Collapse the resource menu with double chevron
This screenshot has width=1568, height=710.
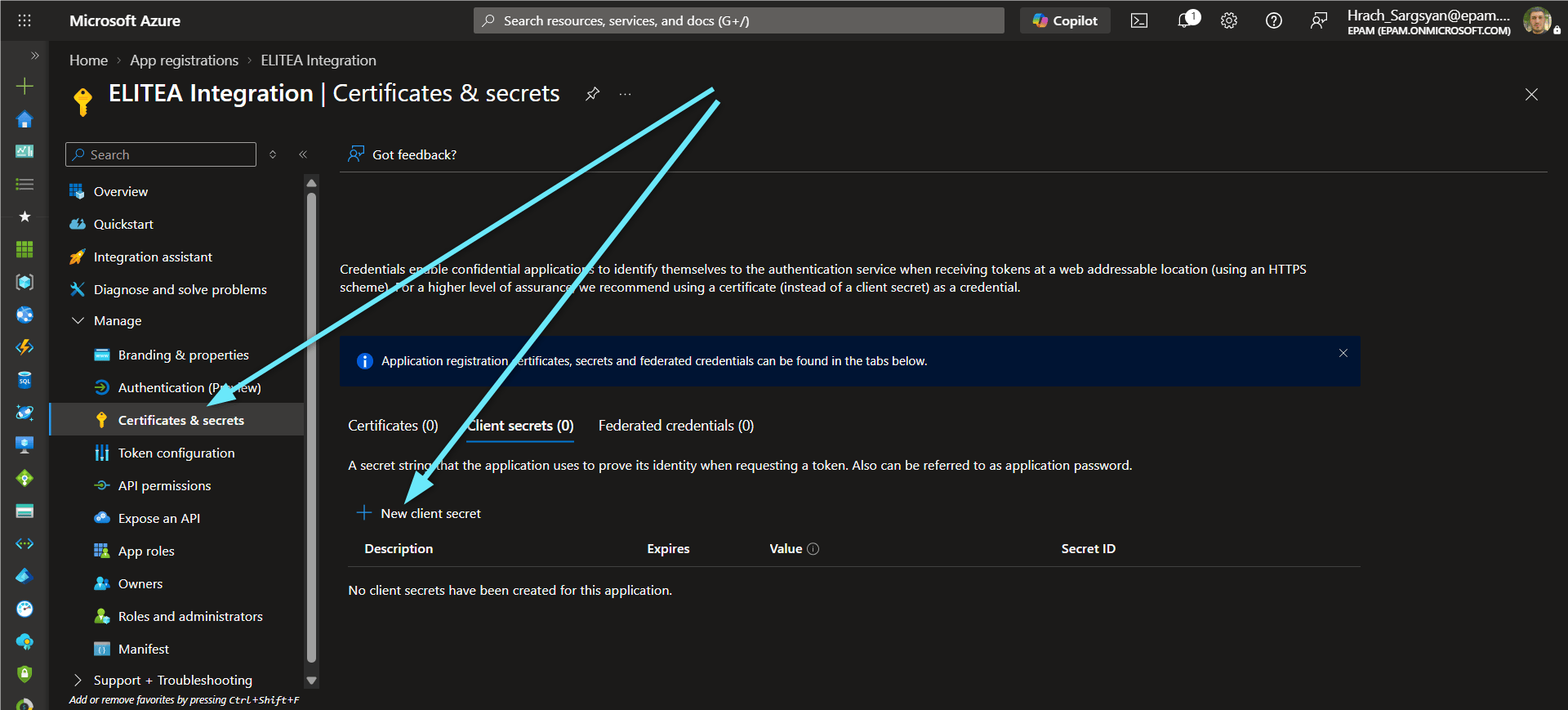click(x=303, y=154)
